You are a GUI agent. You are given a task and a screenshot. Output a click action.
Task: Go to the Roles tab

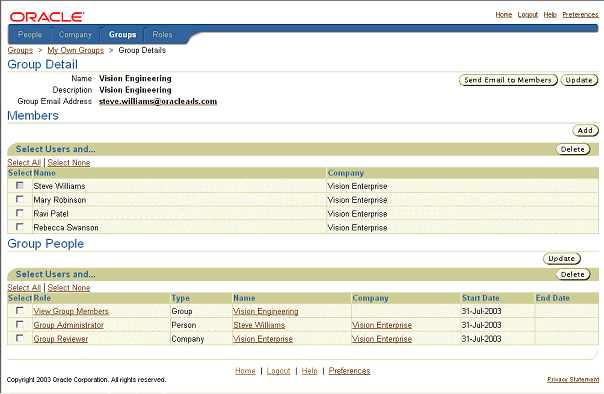[162, 35]
